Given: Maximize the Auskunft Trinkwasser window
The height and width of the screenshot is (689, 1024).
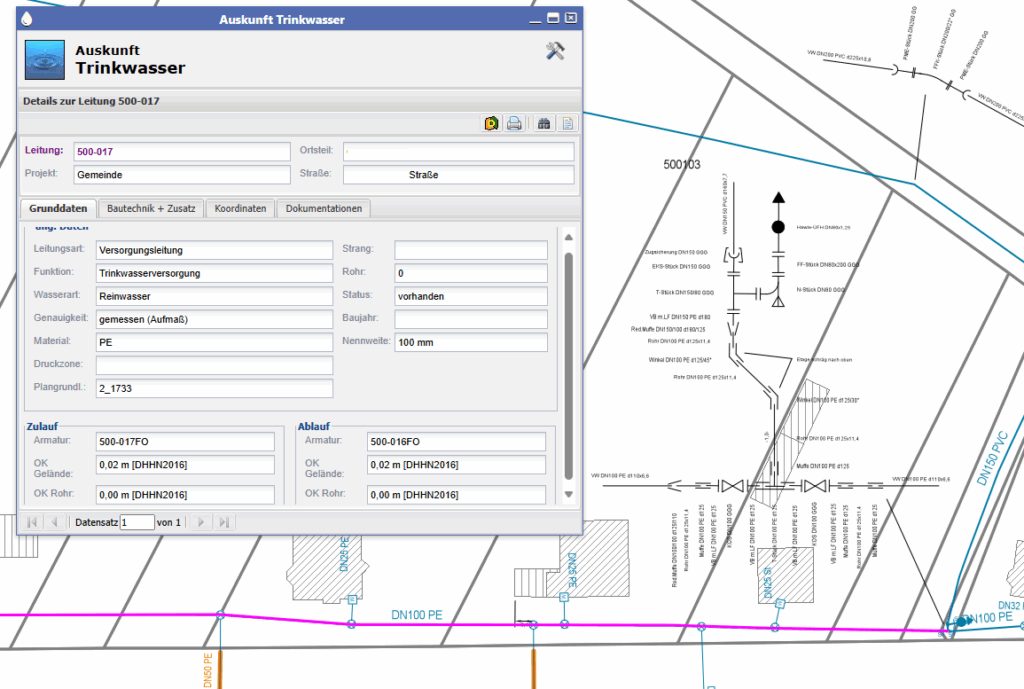Looking at the screenshot, I should (x=553, y=18).
